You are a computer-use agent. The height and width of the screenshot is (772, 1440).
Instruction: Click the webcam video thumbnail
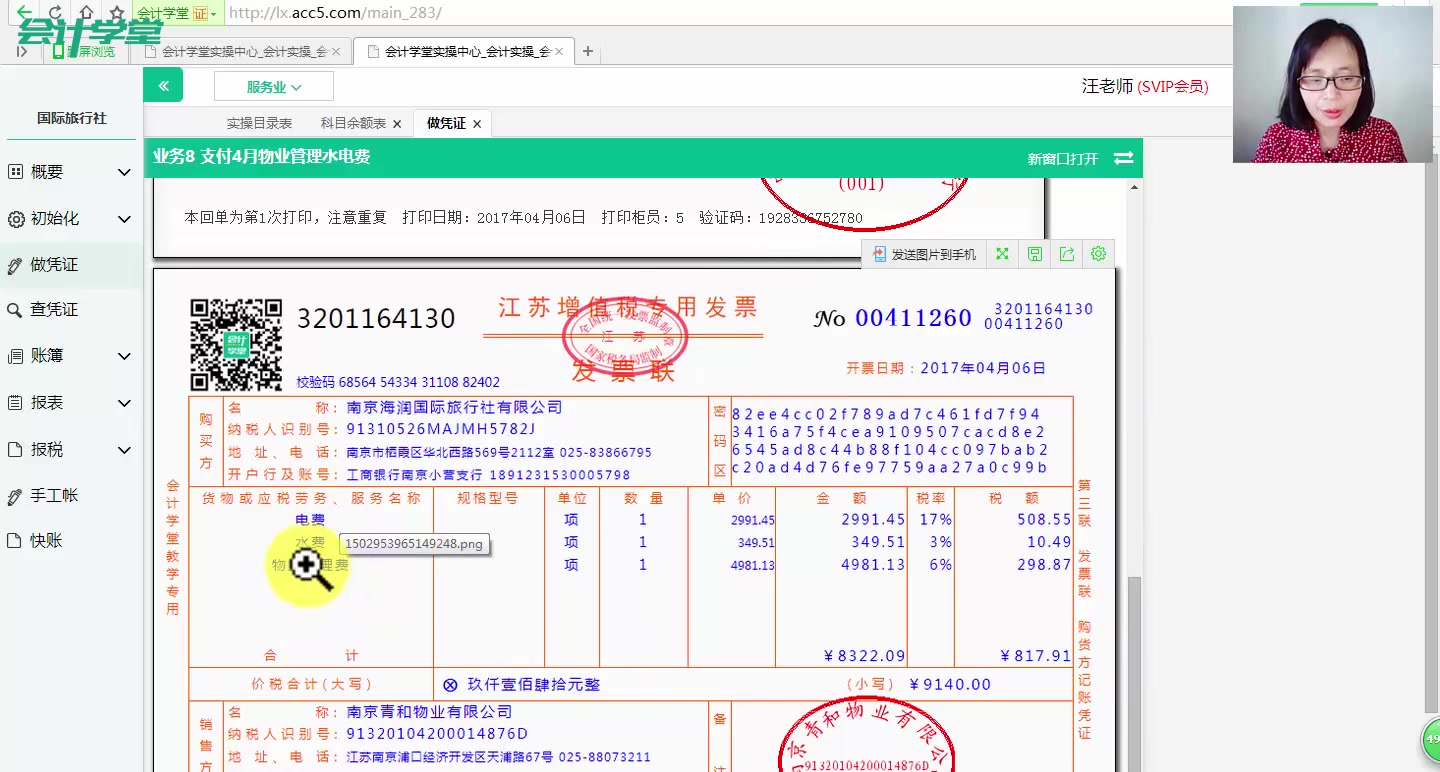(1333, 84)
